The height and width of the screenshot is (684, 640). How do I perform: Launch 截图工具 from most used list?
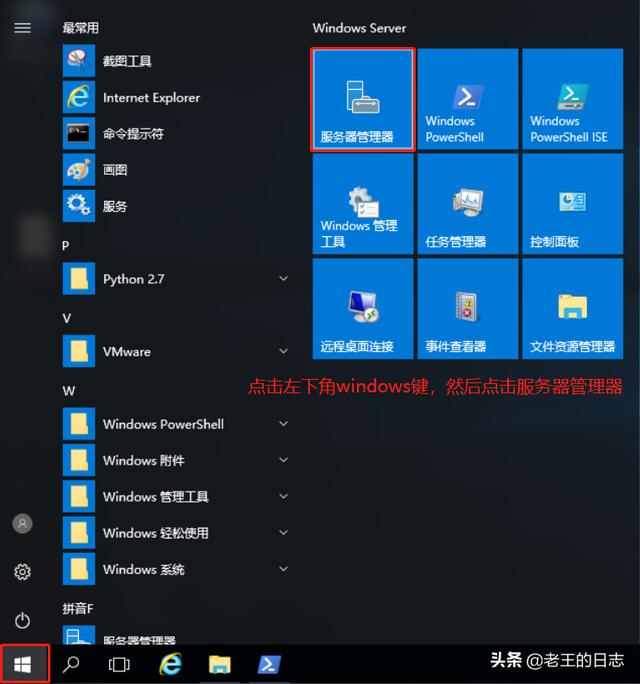point(175,61)
